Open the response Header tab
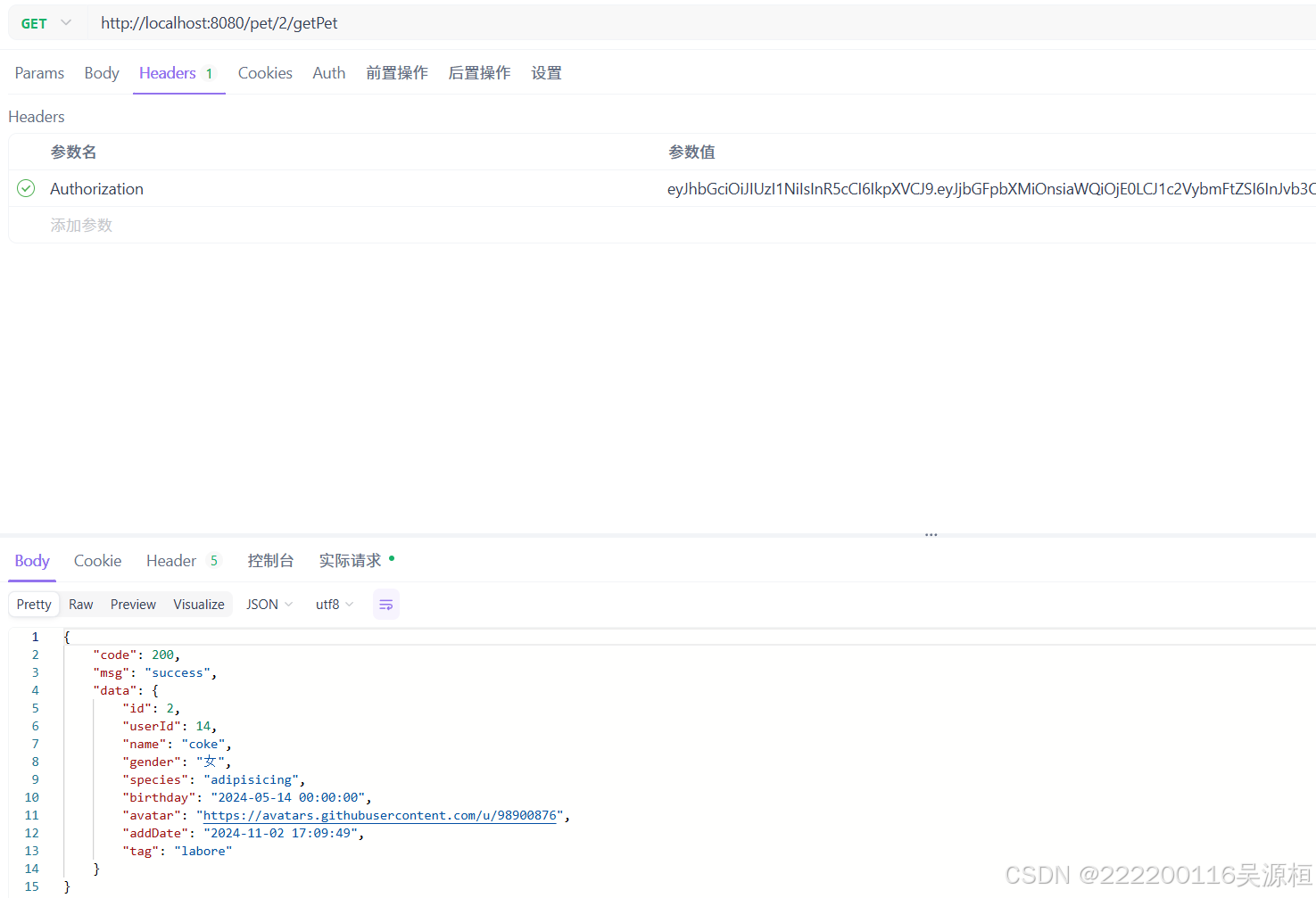The height and width of the screenshot is (898, 1316). 183,561
